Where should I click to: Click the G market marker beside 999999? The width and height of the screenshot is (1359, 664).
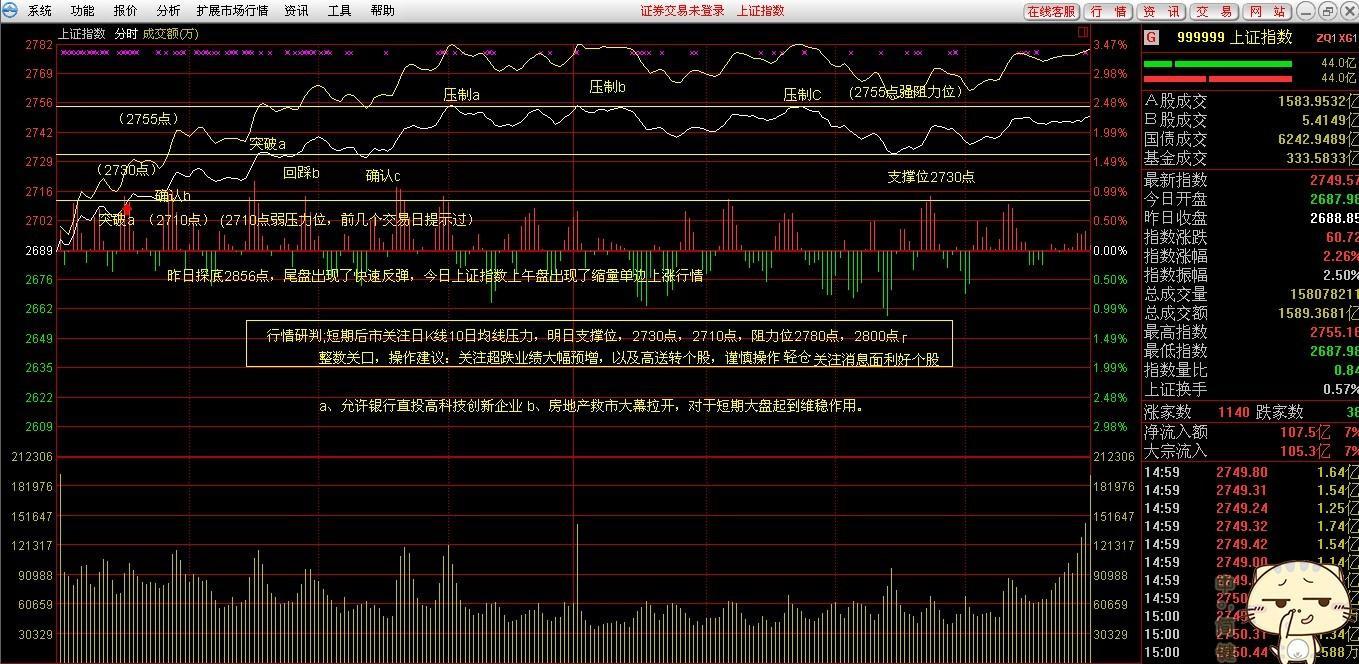coord(1150,36)
